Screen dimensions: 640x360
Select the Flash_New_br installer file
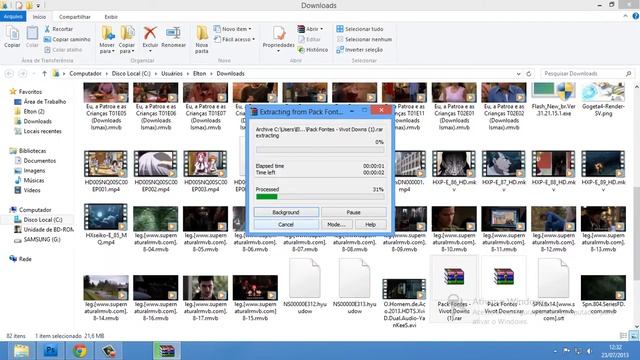[553, 100]
